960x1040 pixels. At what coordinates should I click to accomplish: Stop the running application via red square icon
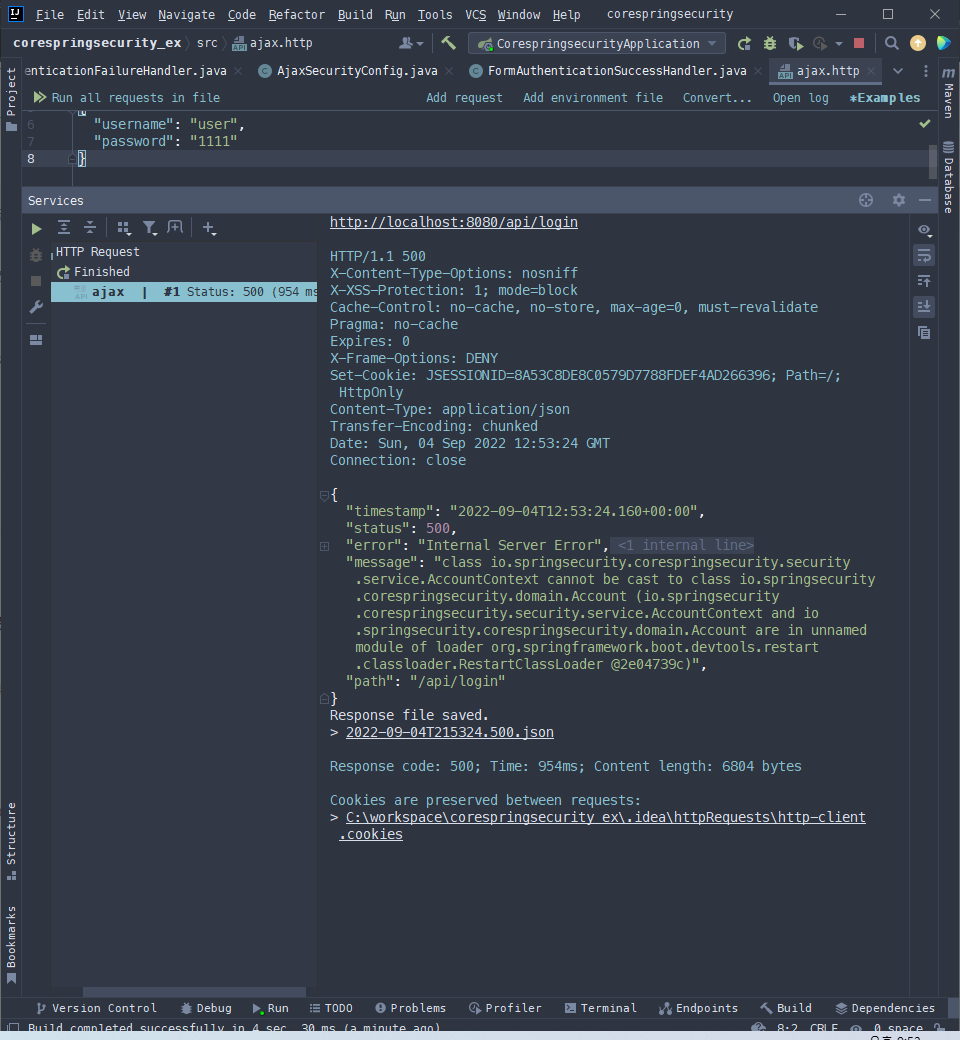[x=858, y=43]
